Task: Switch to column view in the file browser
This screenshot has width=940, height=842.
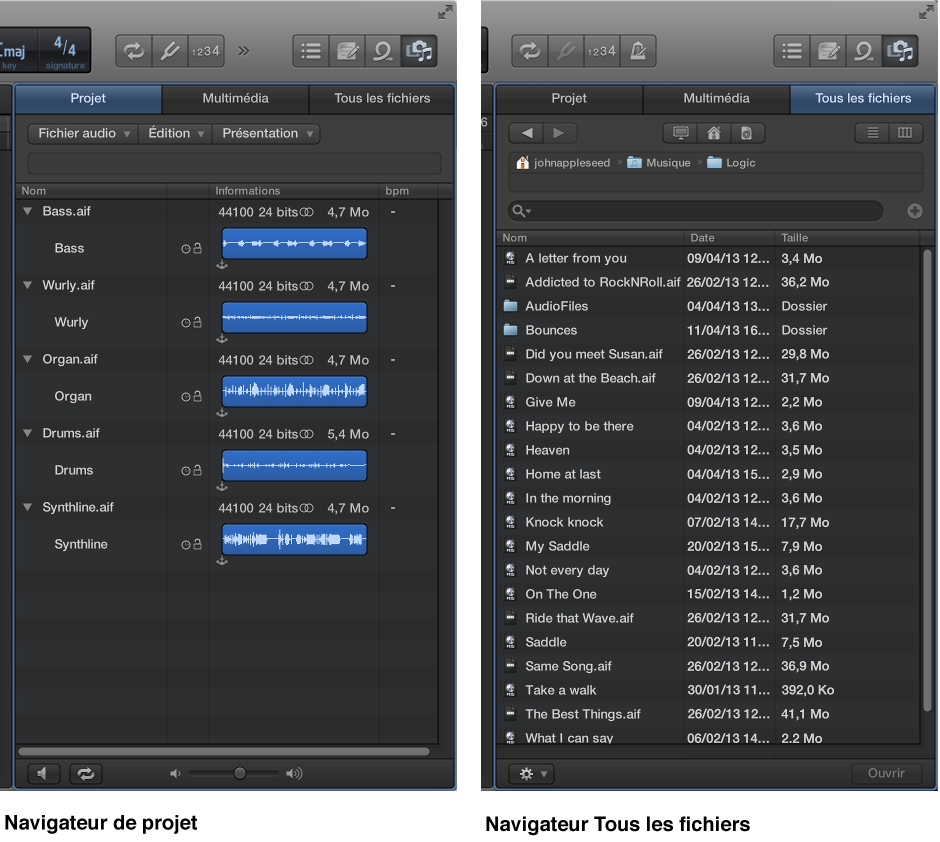Action: pos(906,132)
